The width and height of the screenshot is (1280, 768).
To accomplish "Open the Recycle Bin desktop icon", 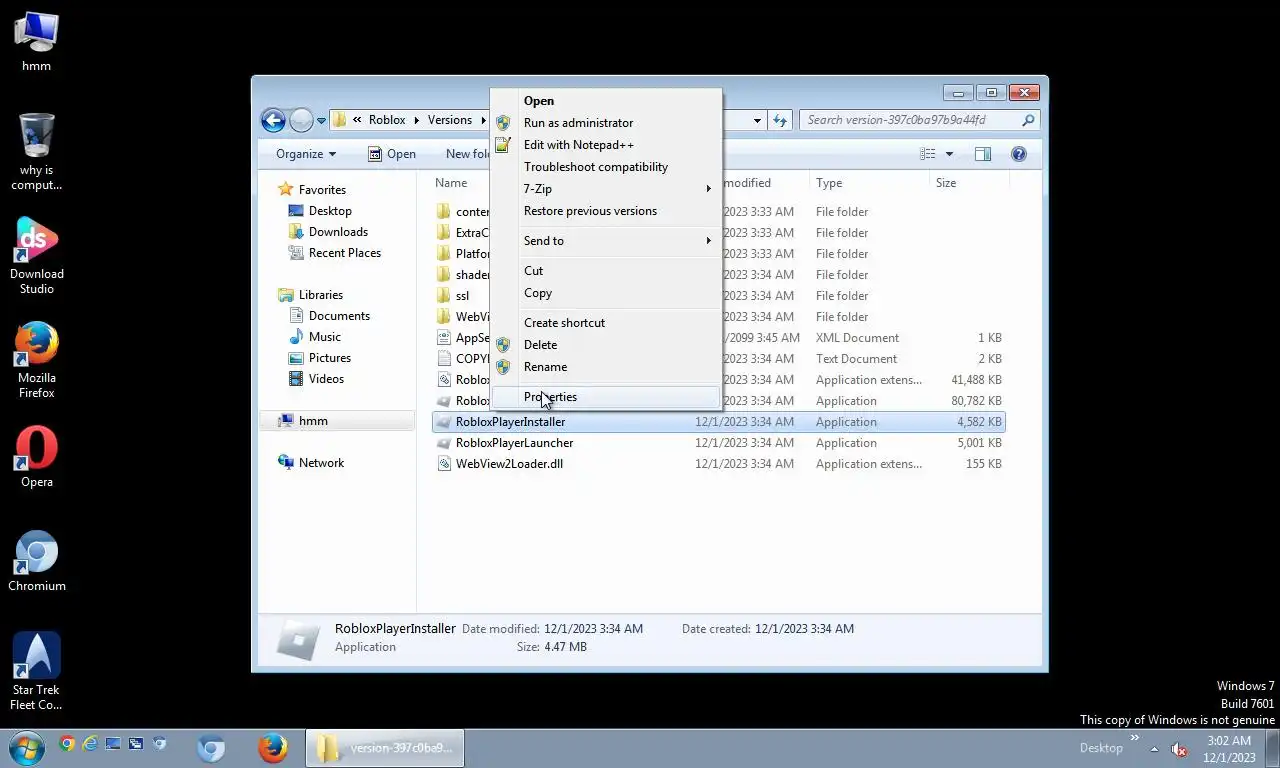I will 36,152.
